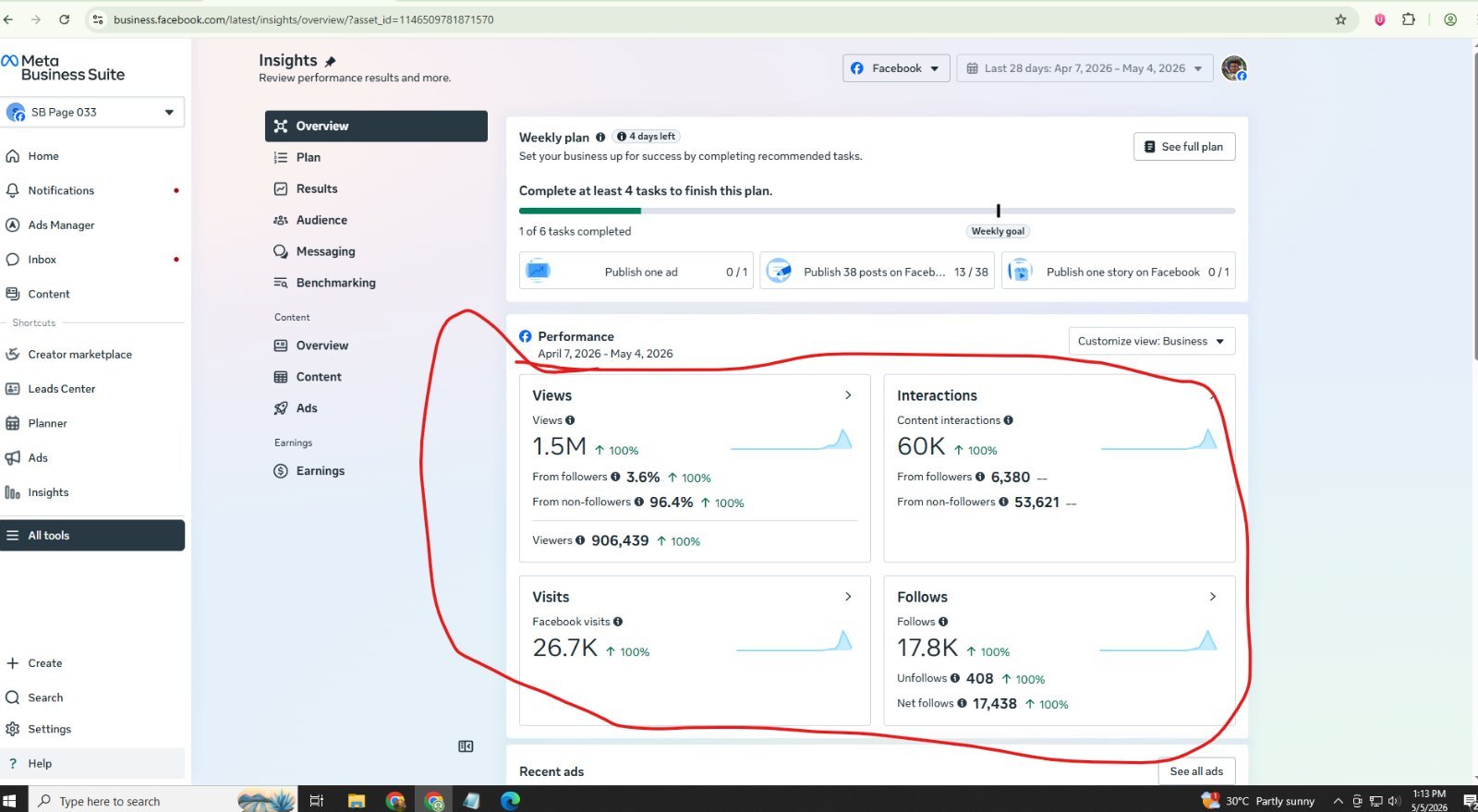Open Settings gear icon in sidebar
1478x812 pixels.
pyautogui.click(x=13, y=729)
